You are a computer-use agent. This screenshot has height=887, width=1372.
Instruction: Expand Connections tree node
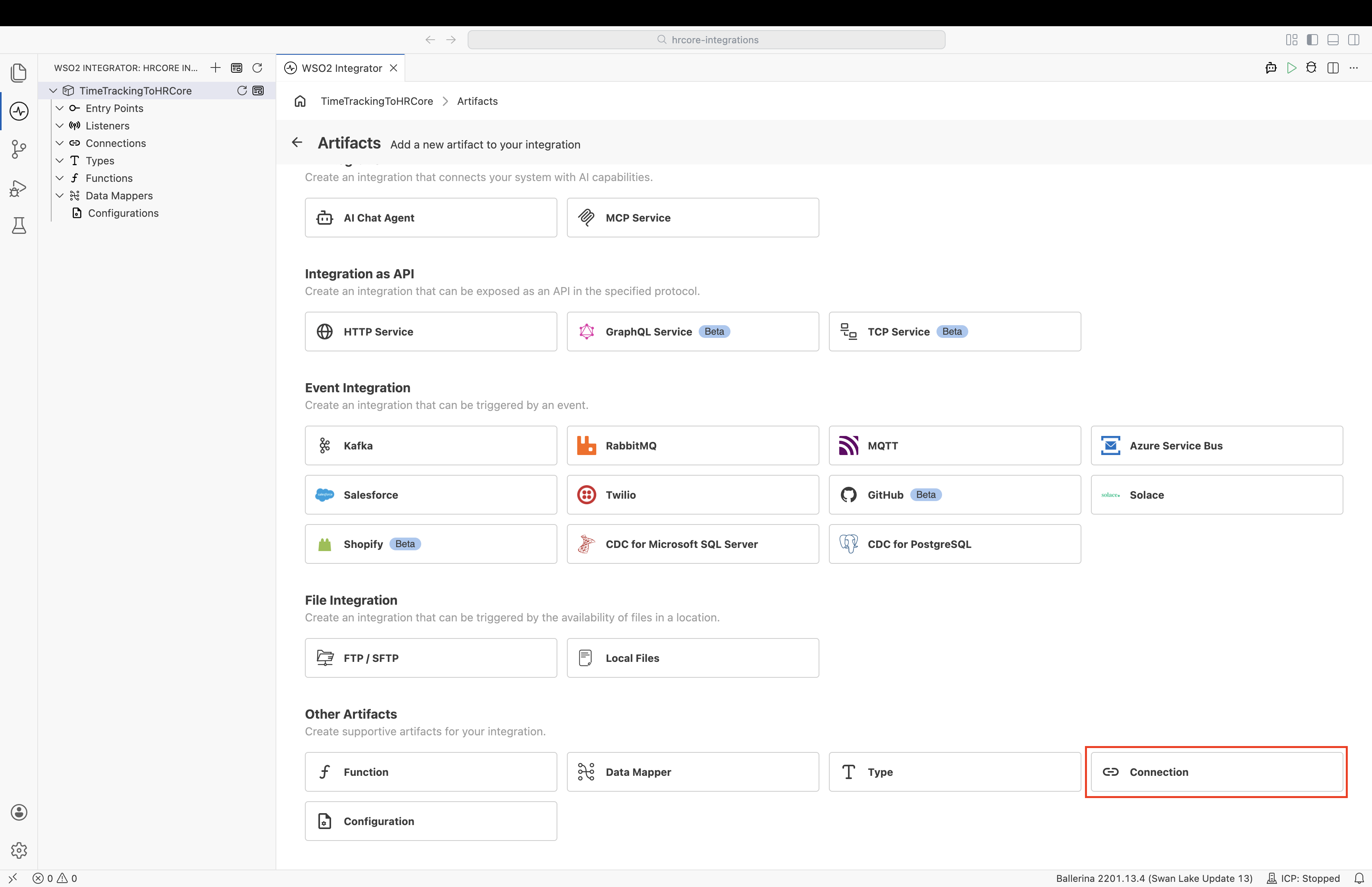point(59,143)
